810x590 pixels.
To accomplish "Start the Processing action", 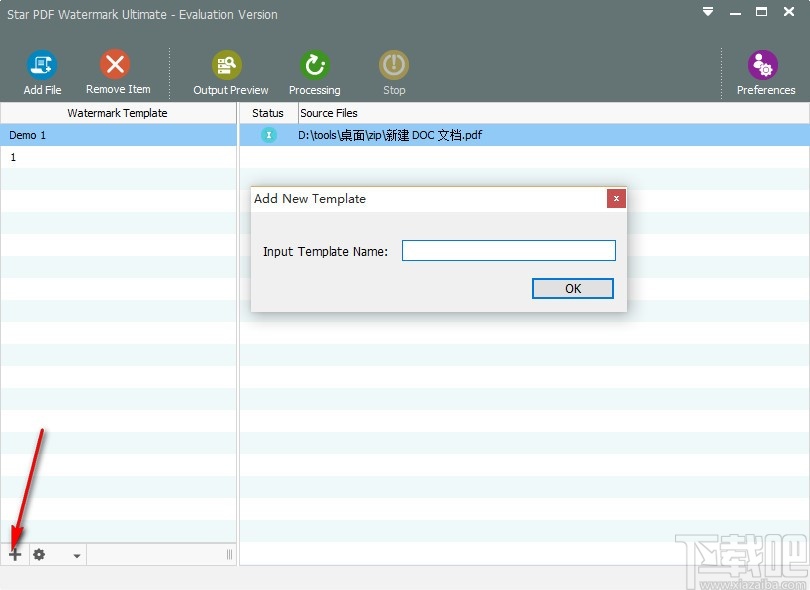I will coord(315,65).
